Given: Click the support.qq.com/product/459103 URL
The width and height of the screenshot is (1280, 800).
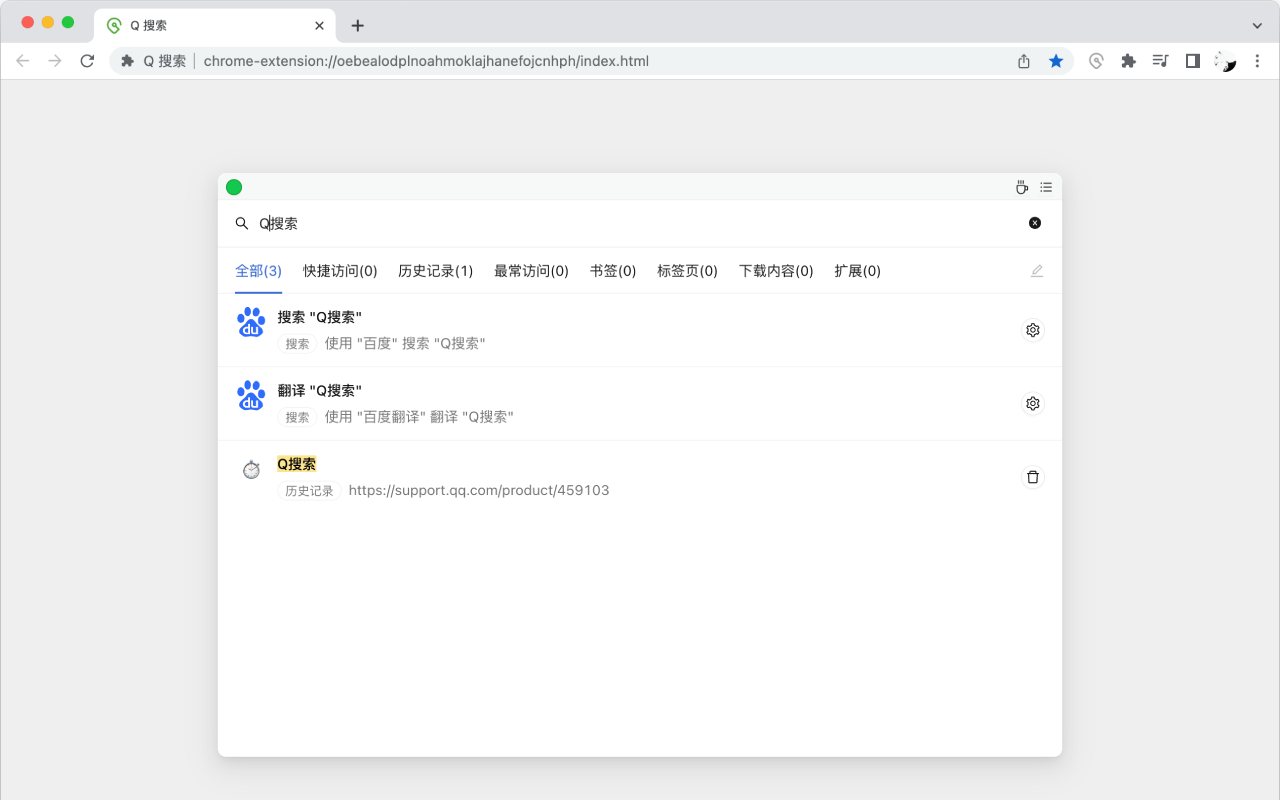Looking at the screenshot, I should point(479,491).
